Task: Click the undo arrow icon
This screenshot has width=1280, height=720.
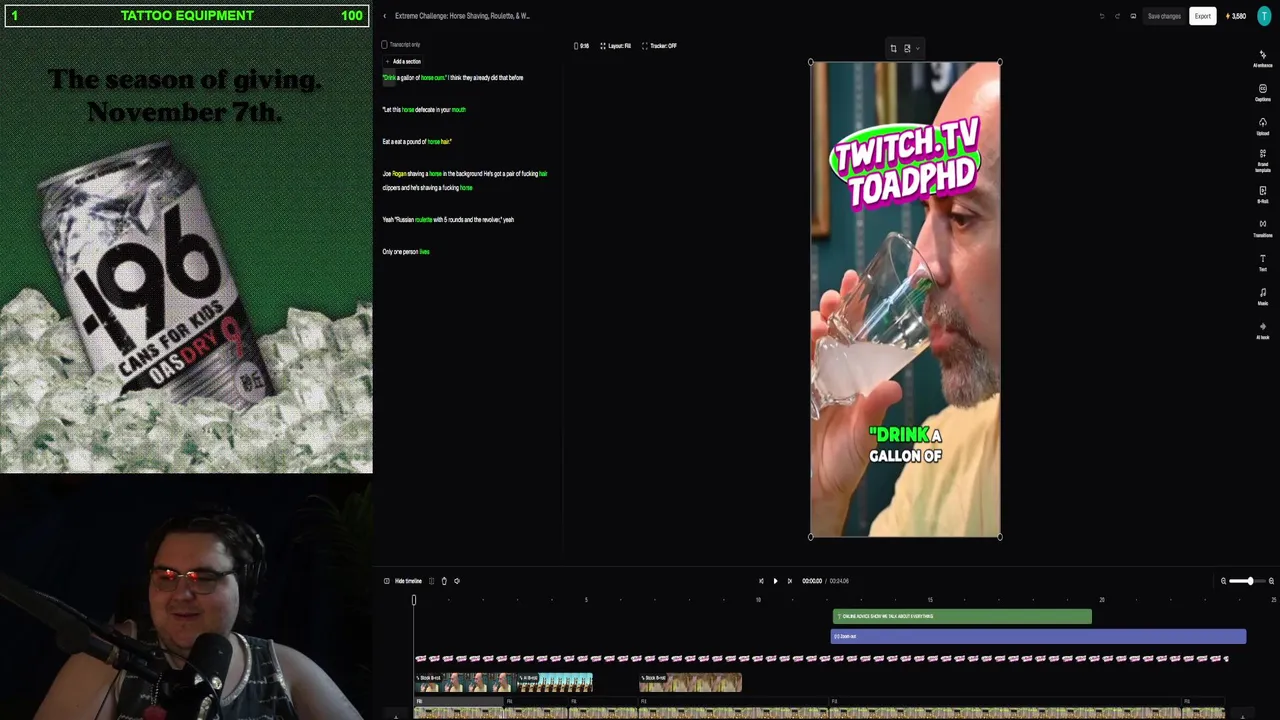Action: coord(1102,16)
